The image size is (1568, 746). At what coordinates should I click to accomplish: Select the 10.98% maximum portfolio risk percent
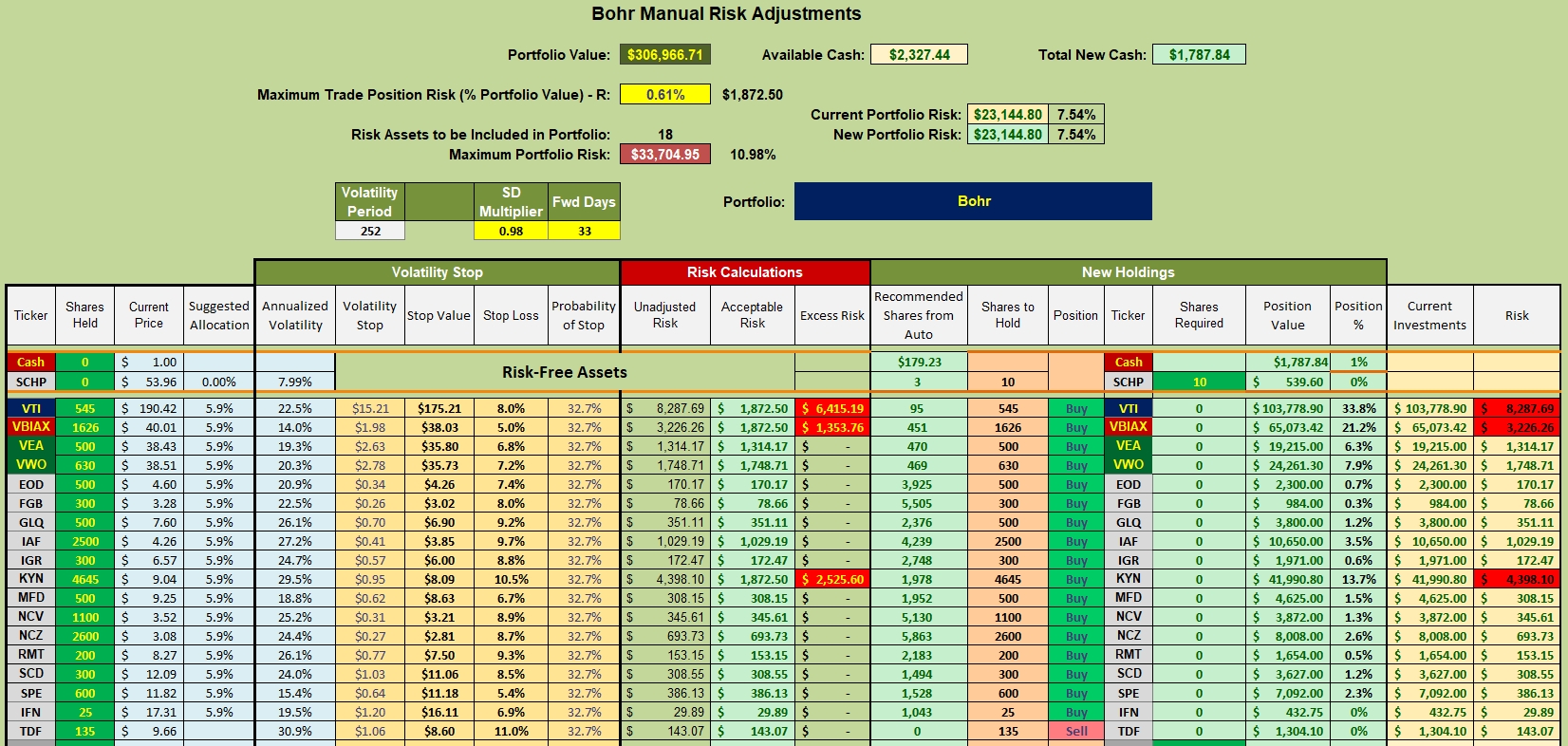click(753, 154)
